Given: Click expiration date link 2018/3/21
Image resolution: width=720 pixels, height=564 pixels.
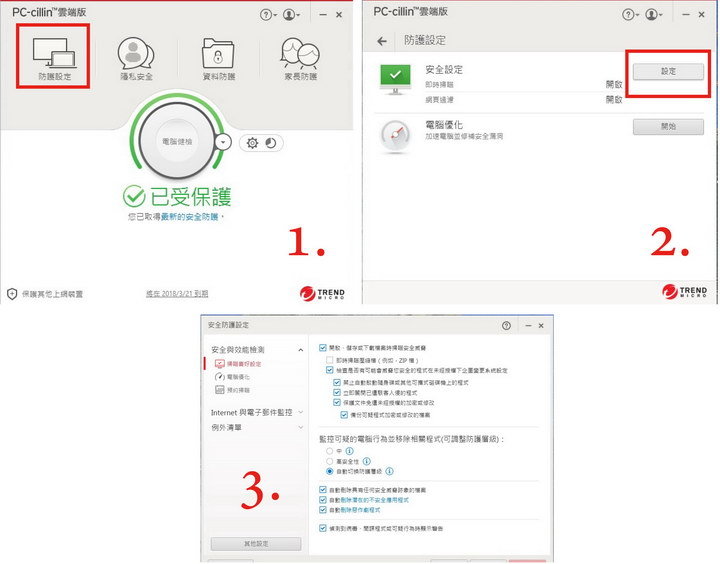Looking at the screenshot, I should coord(177,293).
